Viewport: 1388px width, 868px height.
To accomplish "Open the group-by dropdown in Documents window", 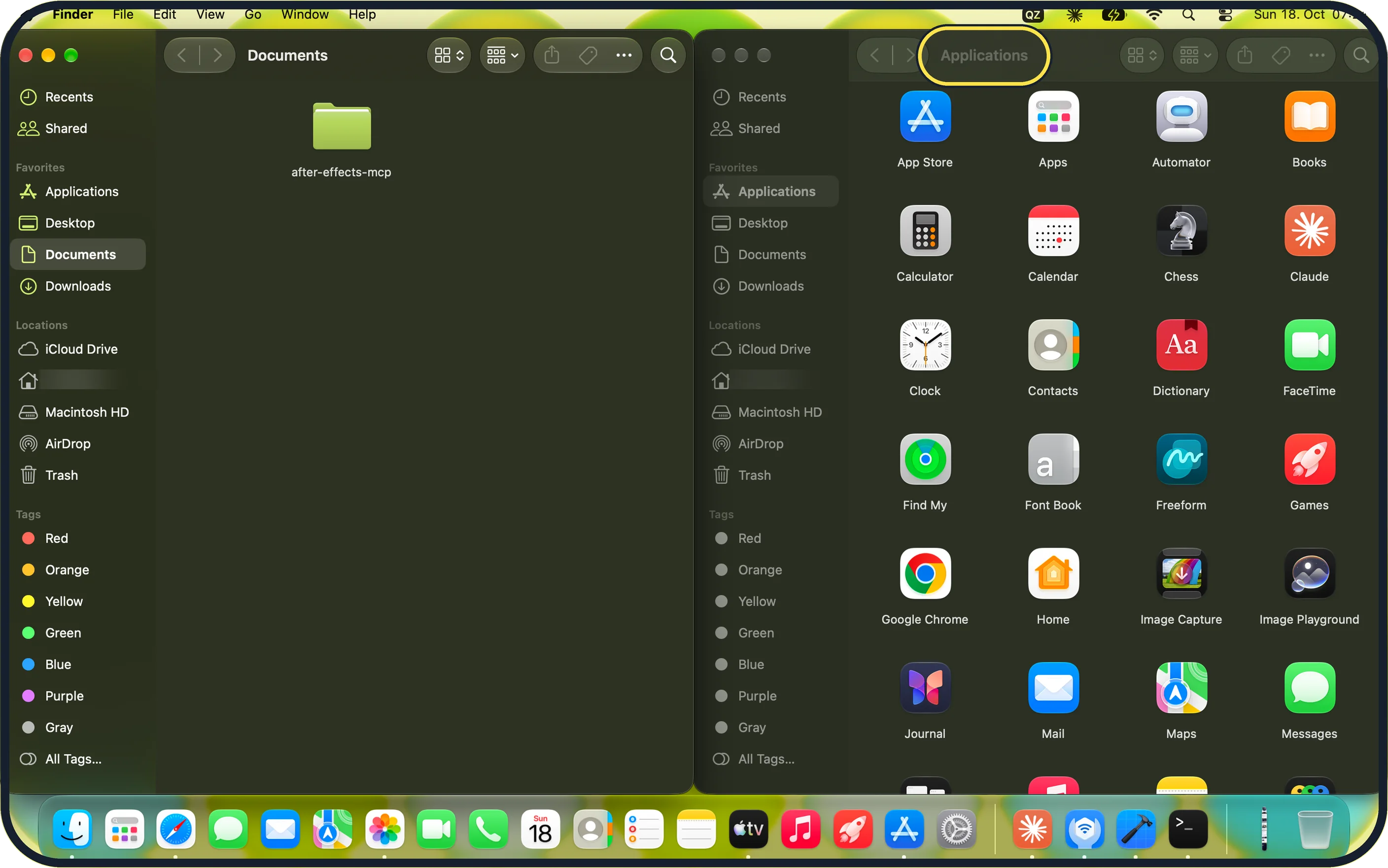I will point(502,55).
